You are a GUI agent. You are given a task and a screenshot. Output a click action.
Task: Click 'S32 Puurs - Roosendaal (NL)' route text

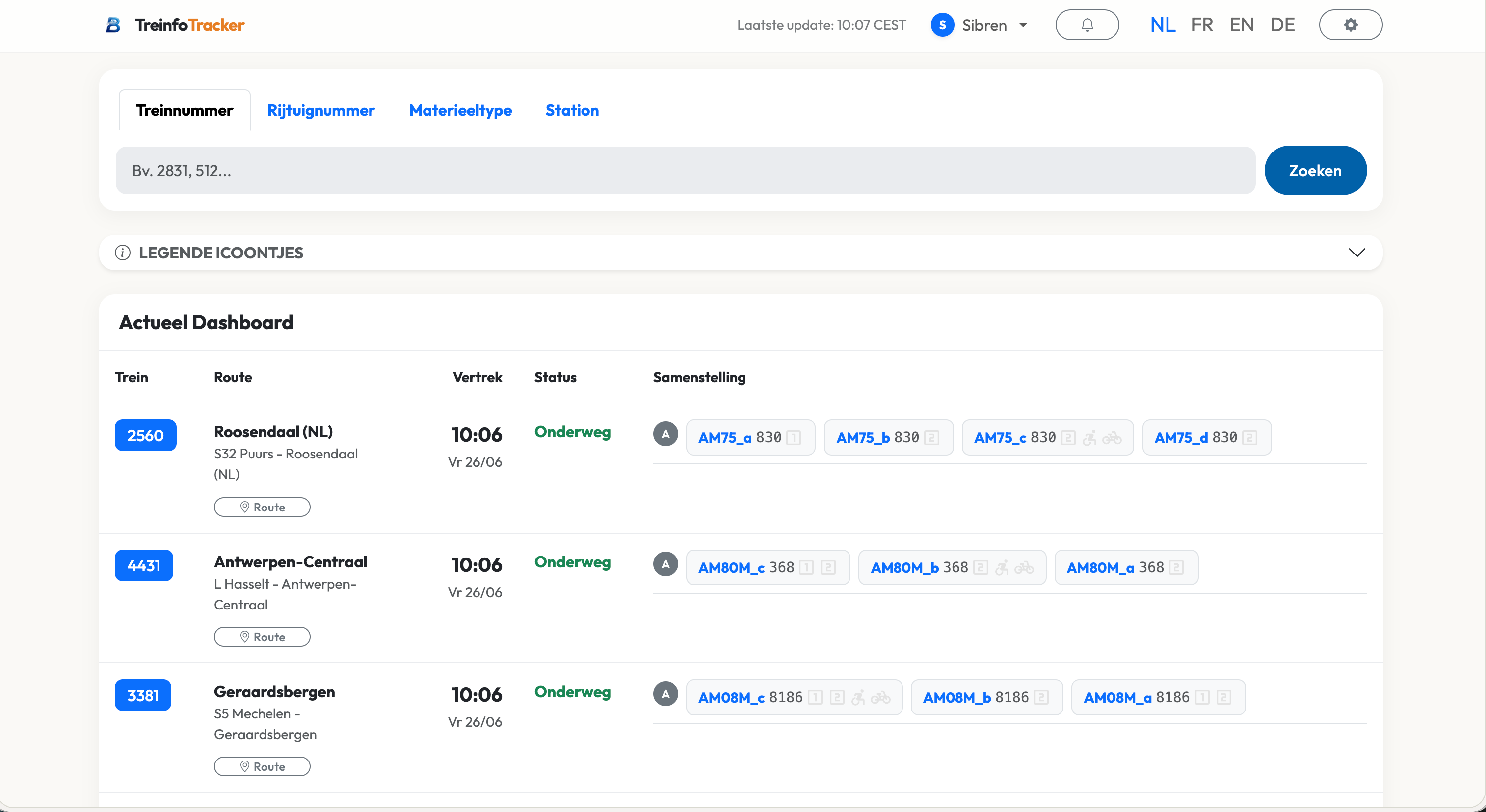285,464
